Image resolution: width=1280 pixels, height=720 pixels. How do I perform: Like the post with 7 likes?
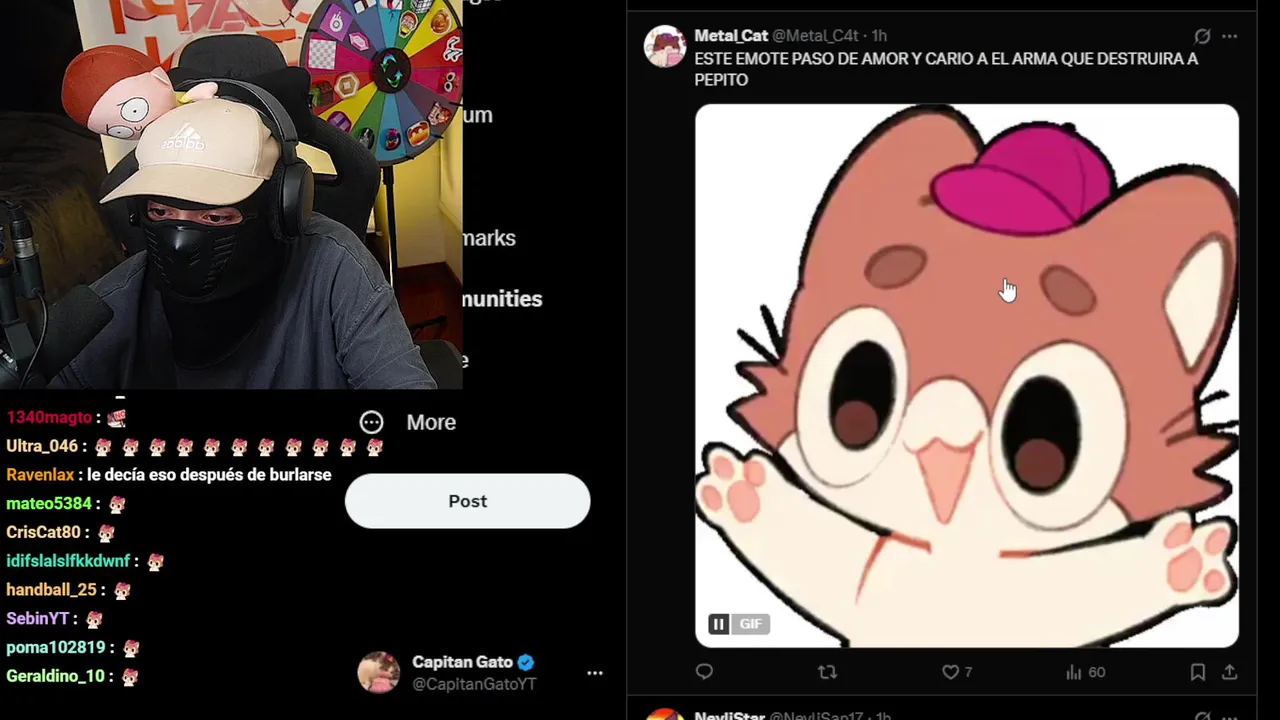[956, 672]
